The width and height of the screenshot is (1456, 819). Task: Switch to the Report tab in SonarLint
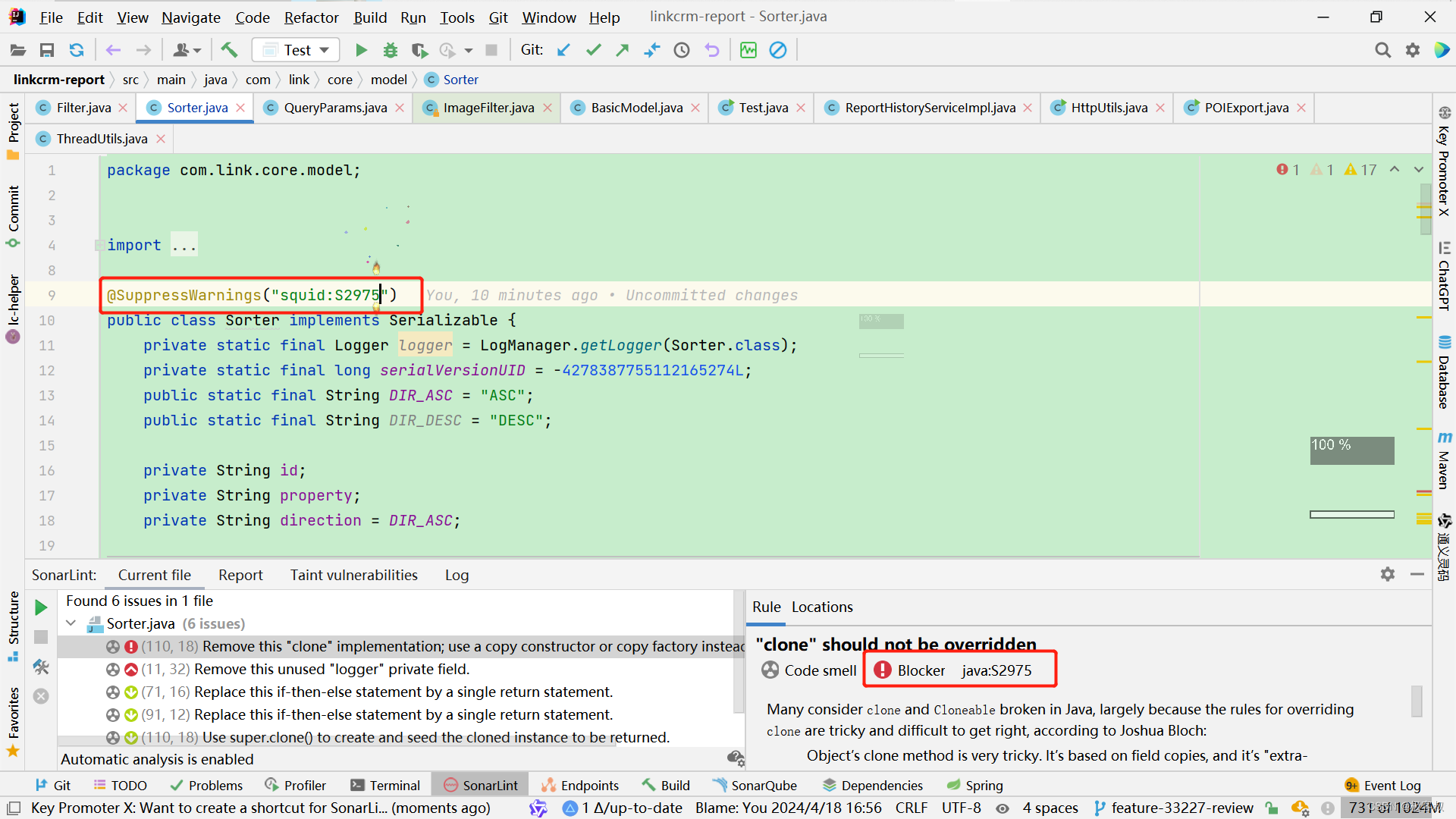coord(240,574)
